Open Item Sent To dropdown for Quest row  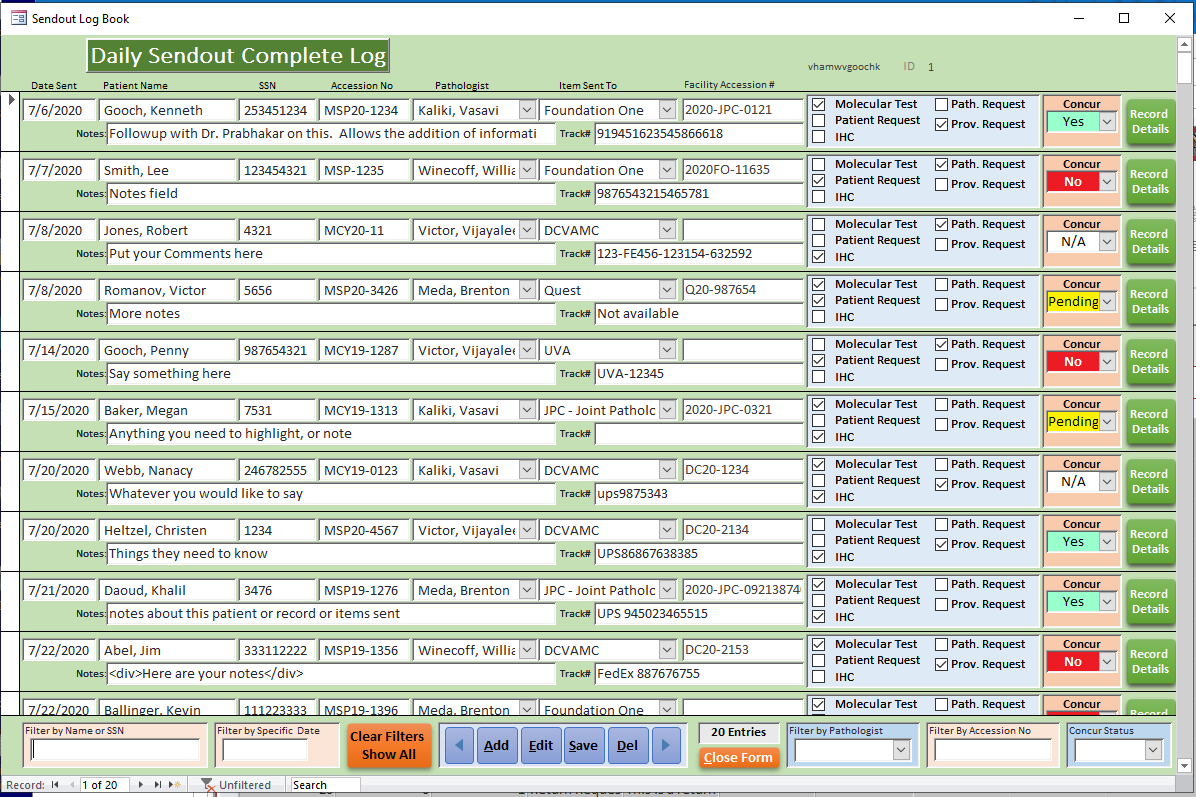pos(667,290)
